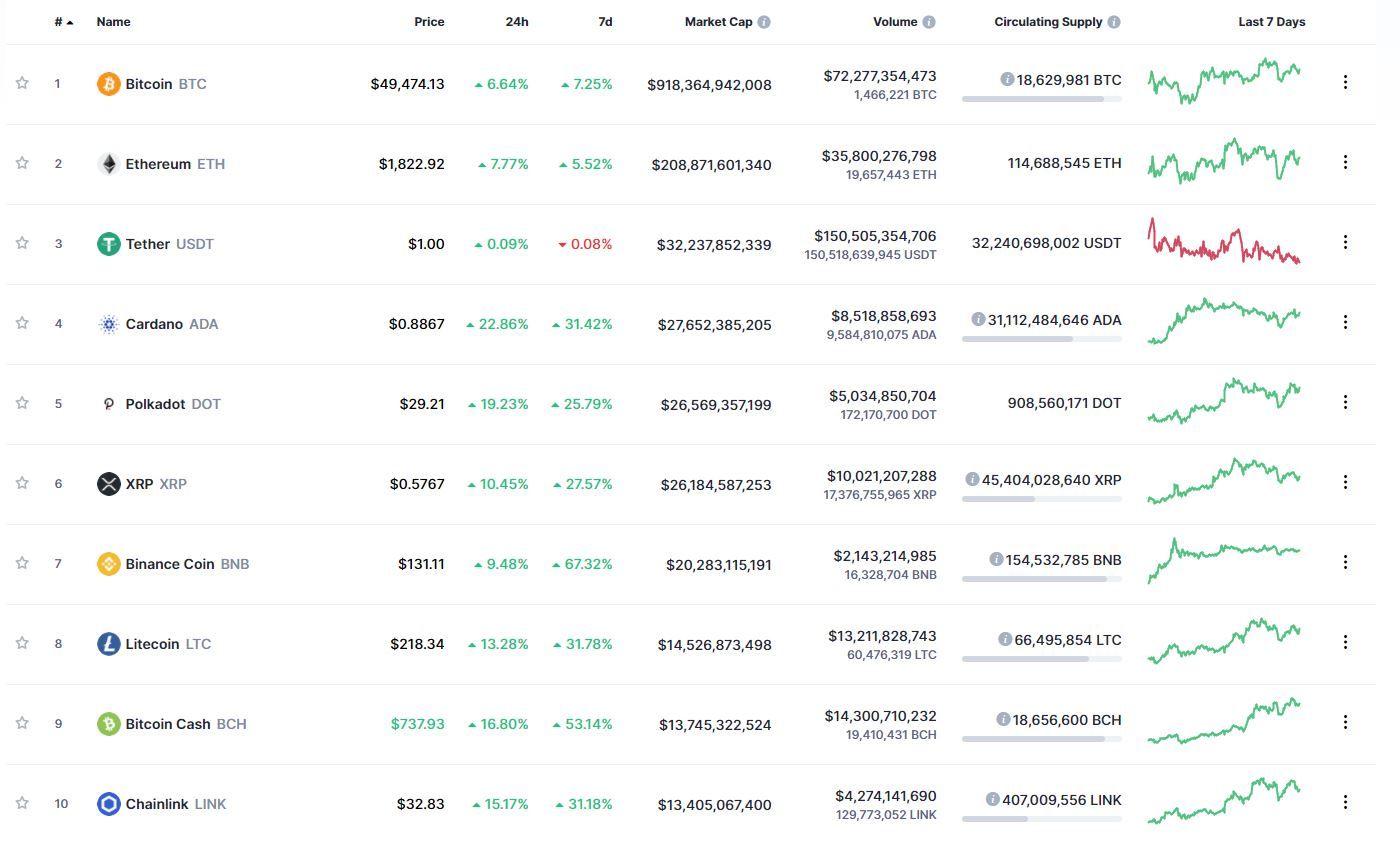Open the Ethereum ETH name link
The image size is (1400, 842).
175,164
